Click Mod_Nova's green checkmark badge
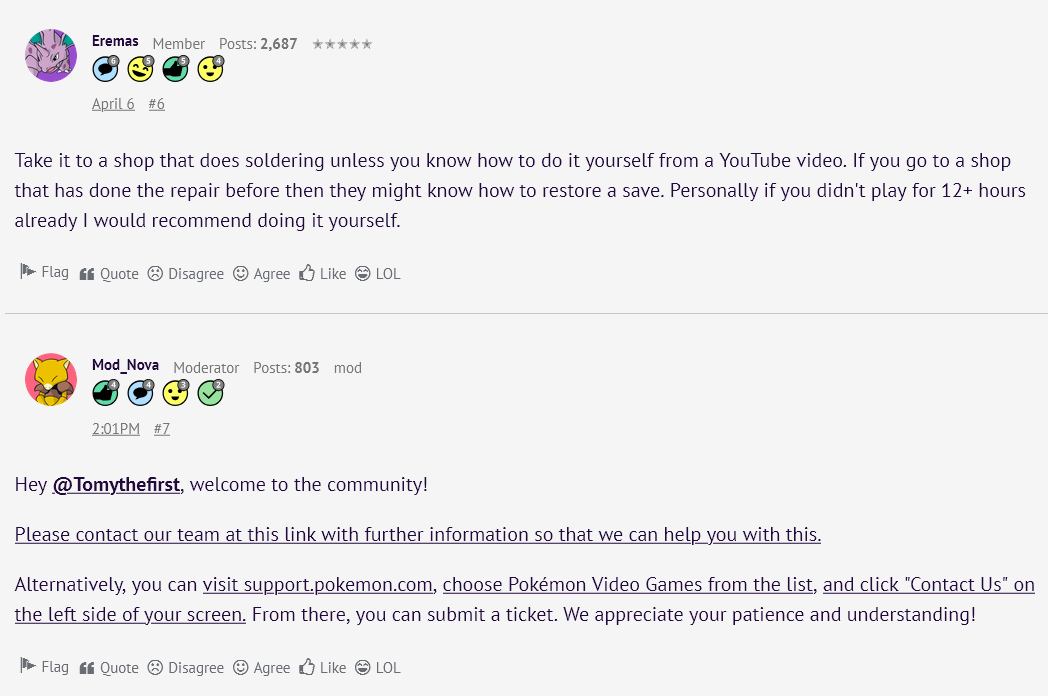Image resolution: width=1048 pixels, height=696 pixels. pos(210,393)
